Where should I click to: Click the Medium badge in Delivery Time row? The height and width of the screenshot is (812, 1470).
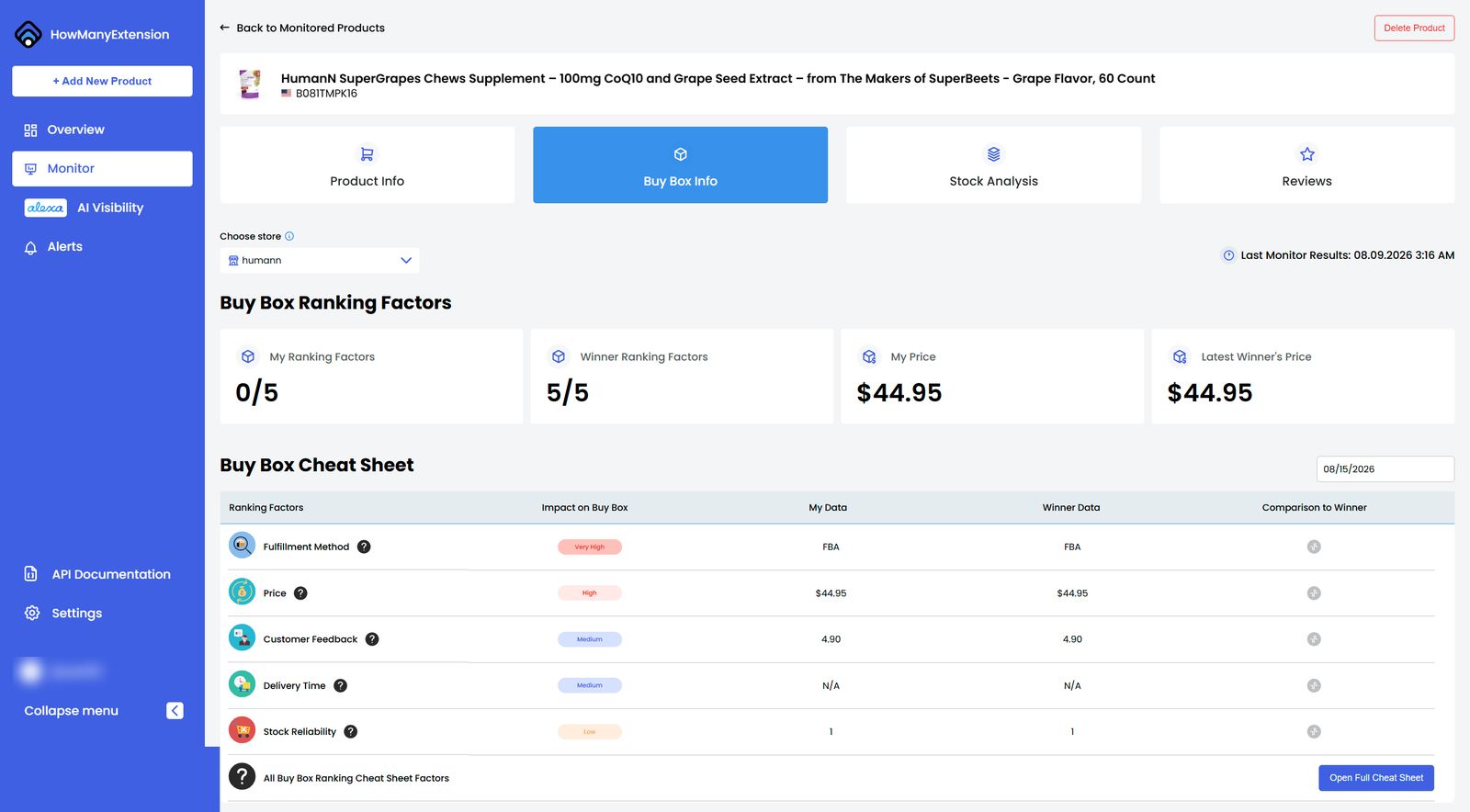(x=590, y=685)
